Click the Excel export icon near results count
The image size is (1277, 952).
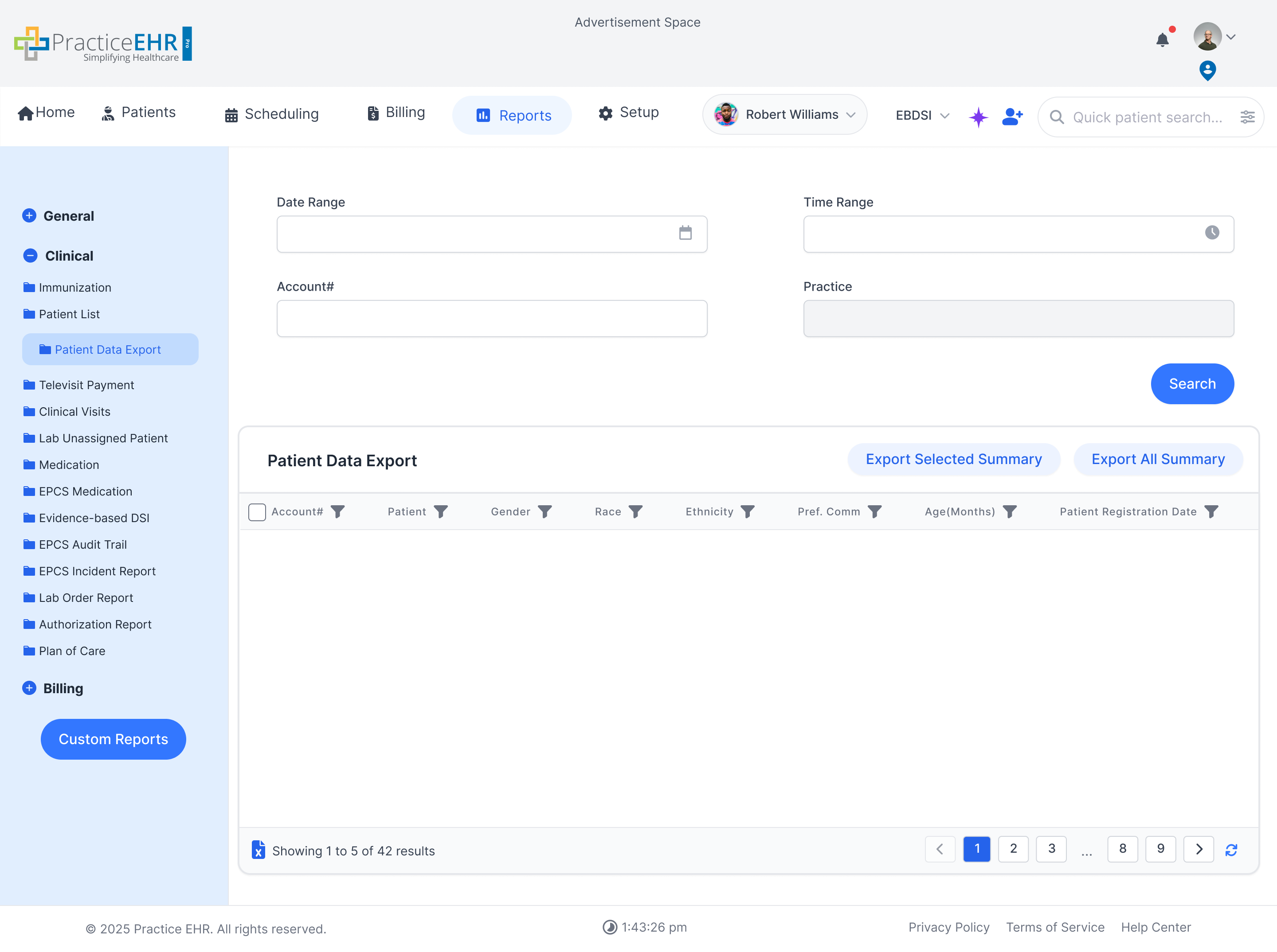click(258, 850)
